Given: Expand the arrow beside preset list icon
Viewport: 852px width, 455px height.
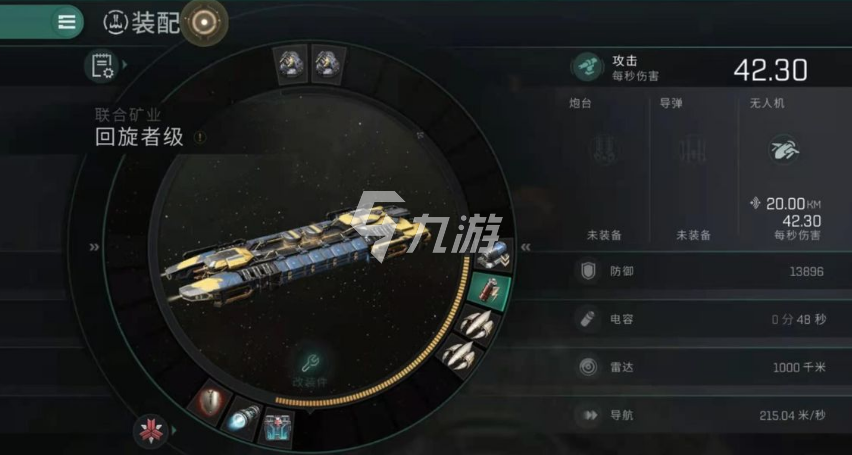Looking at the screenshot, I should pyautogui.click(x=125, y=65).
